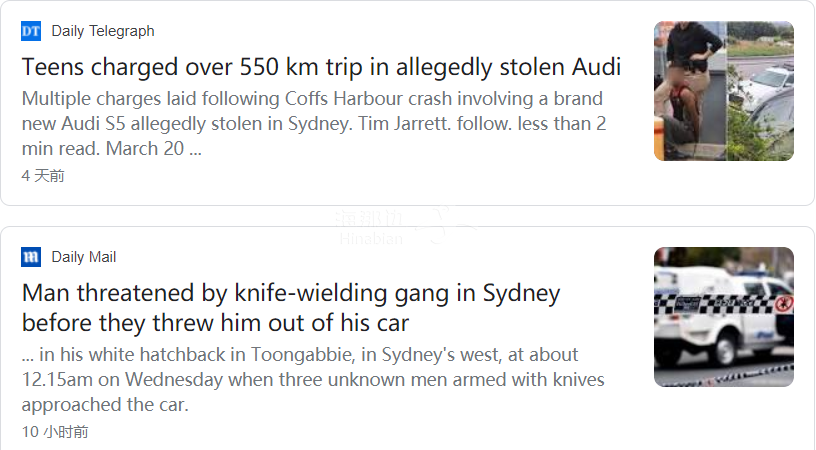Open the Daily Telegraph source name
Screen dimensions: 816x450
pos(103,31)
